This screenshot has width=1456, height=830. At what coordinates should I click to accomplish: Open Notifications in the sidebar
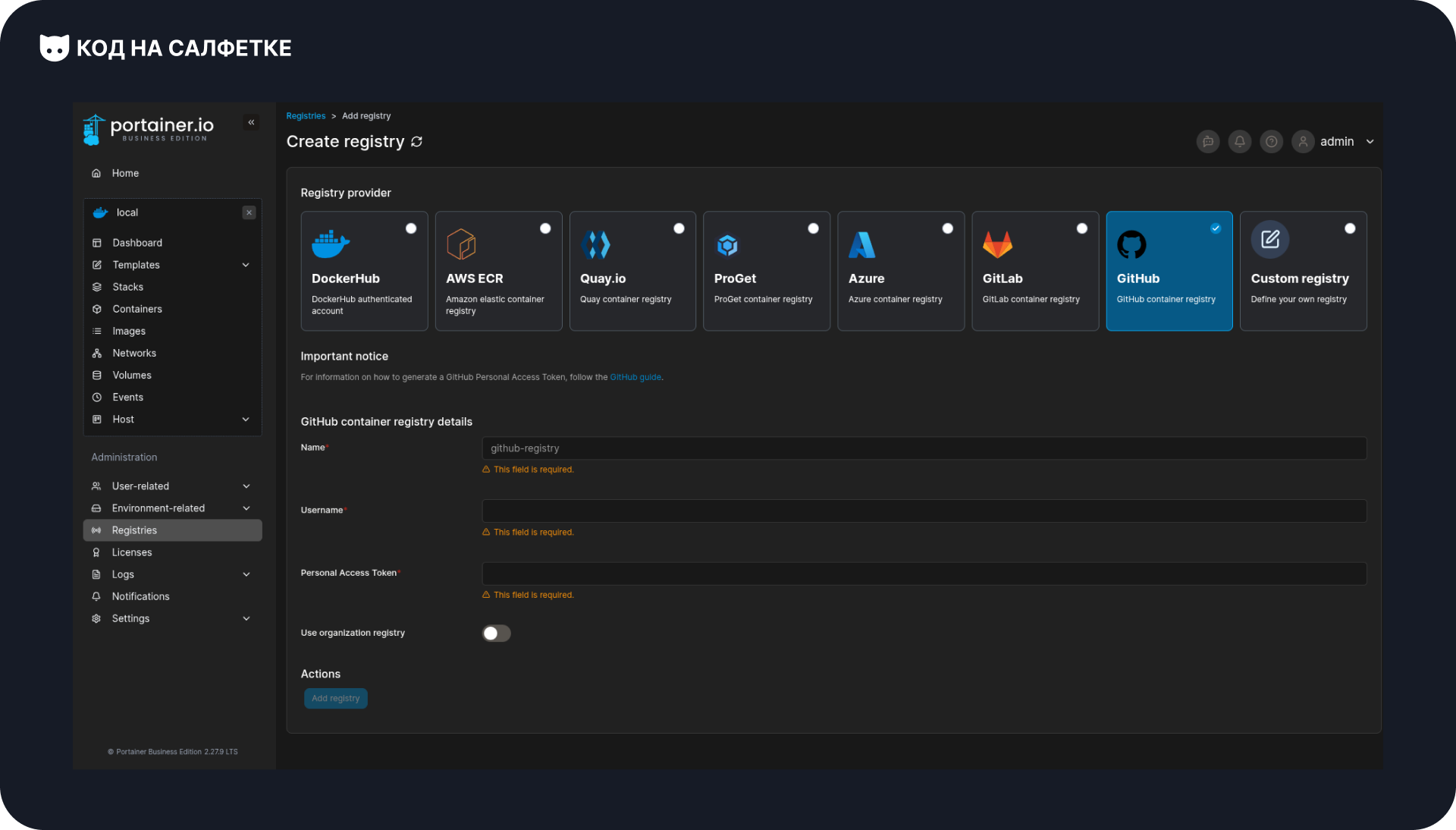coord(172,596)
